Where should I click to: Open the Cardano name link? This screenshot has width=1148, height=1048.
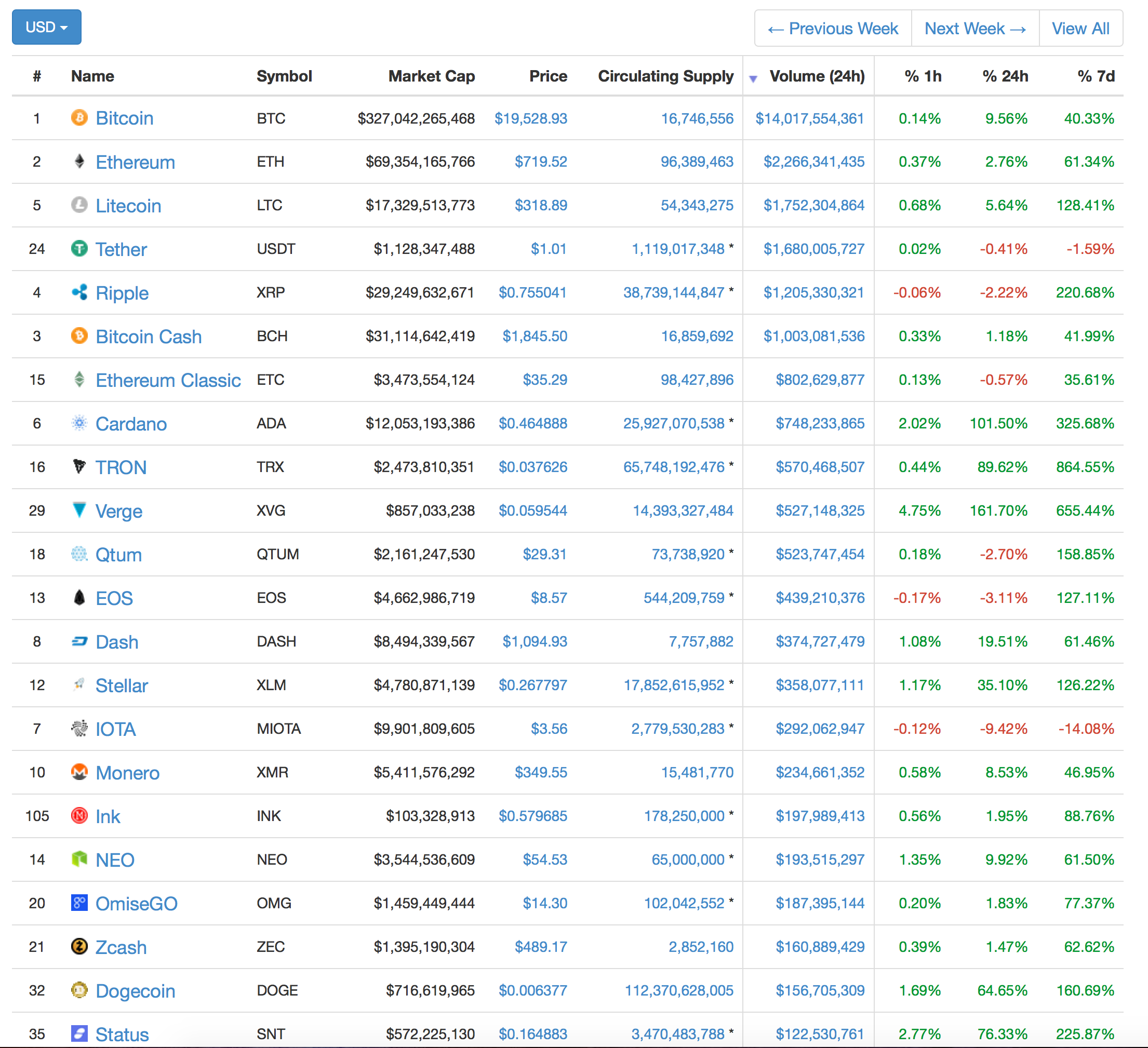pyautogui.click(x=131, y=424)
